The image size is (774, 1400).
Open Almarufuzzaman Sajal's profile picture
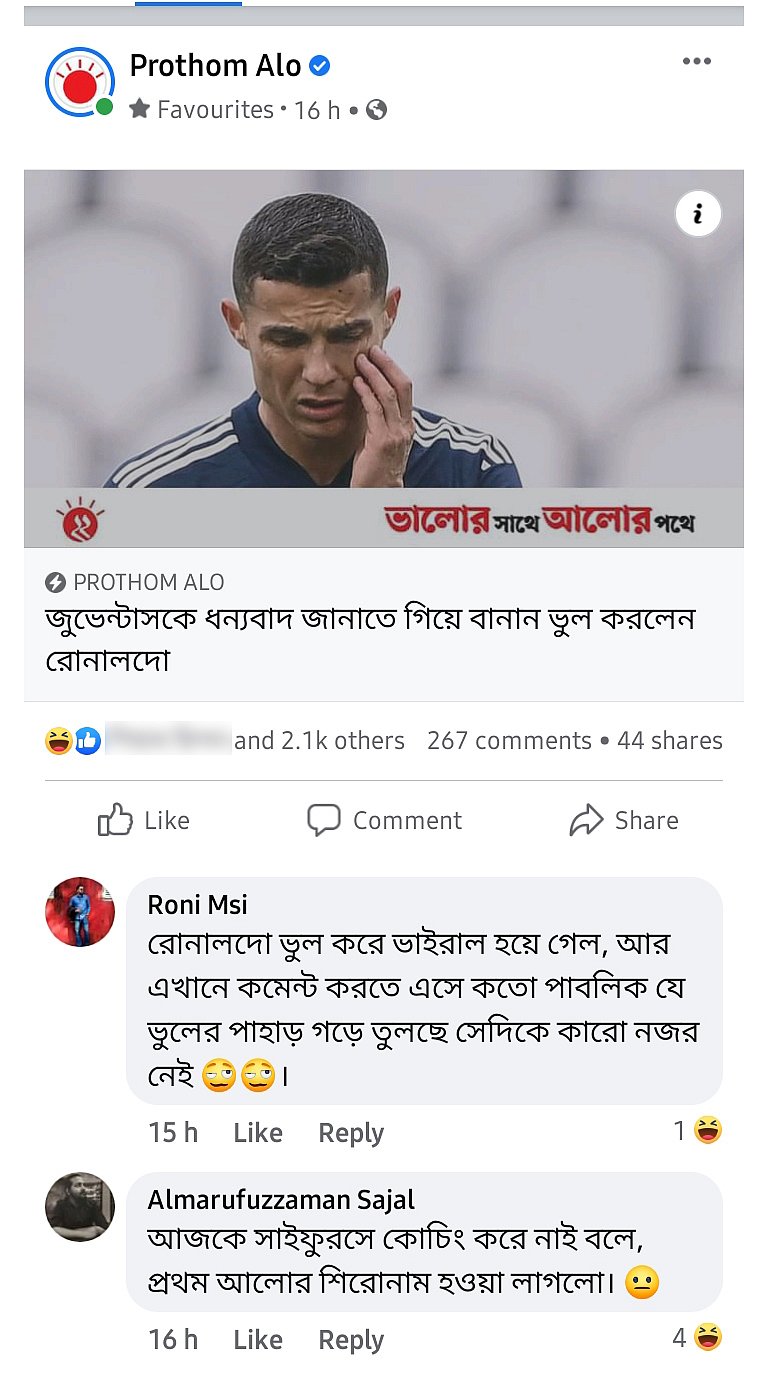pyautogui.click(x=80, y=1207)
